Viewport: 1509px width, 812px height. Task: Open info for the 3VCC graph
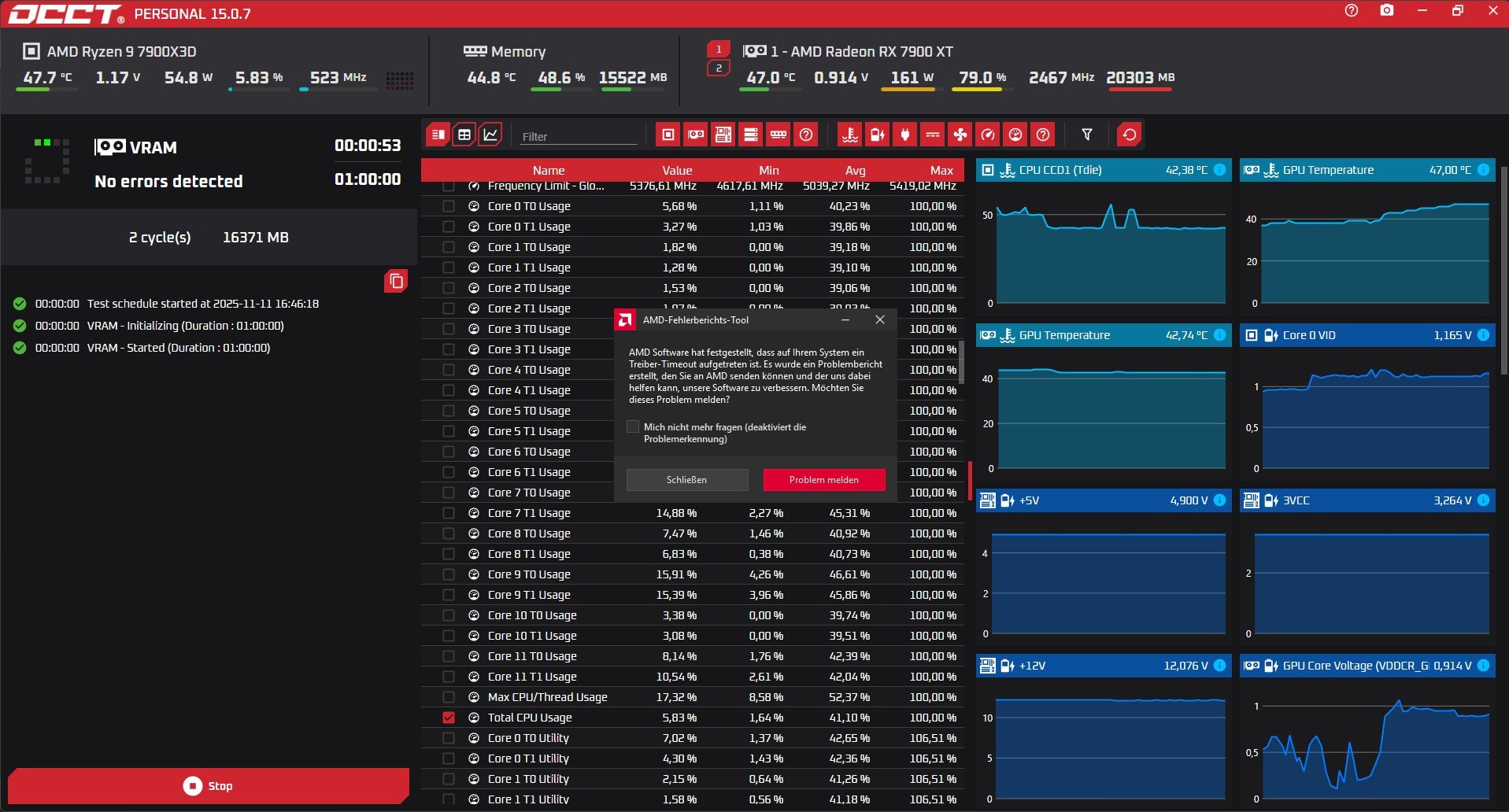point(1483,500)
